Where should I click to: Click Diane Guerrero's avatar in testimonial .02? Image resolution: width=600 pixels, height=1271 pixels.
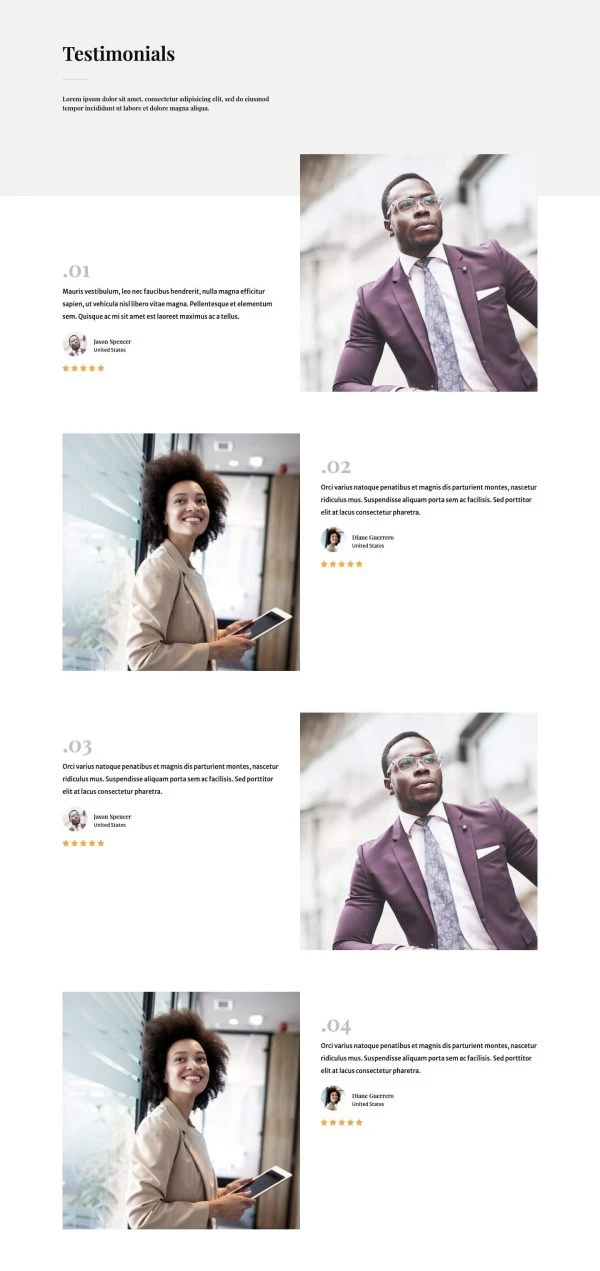click(x=332, y=540)
